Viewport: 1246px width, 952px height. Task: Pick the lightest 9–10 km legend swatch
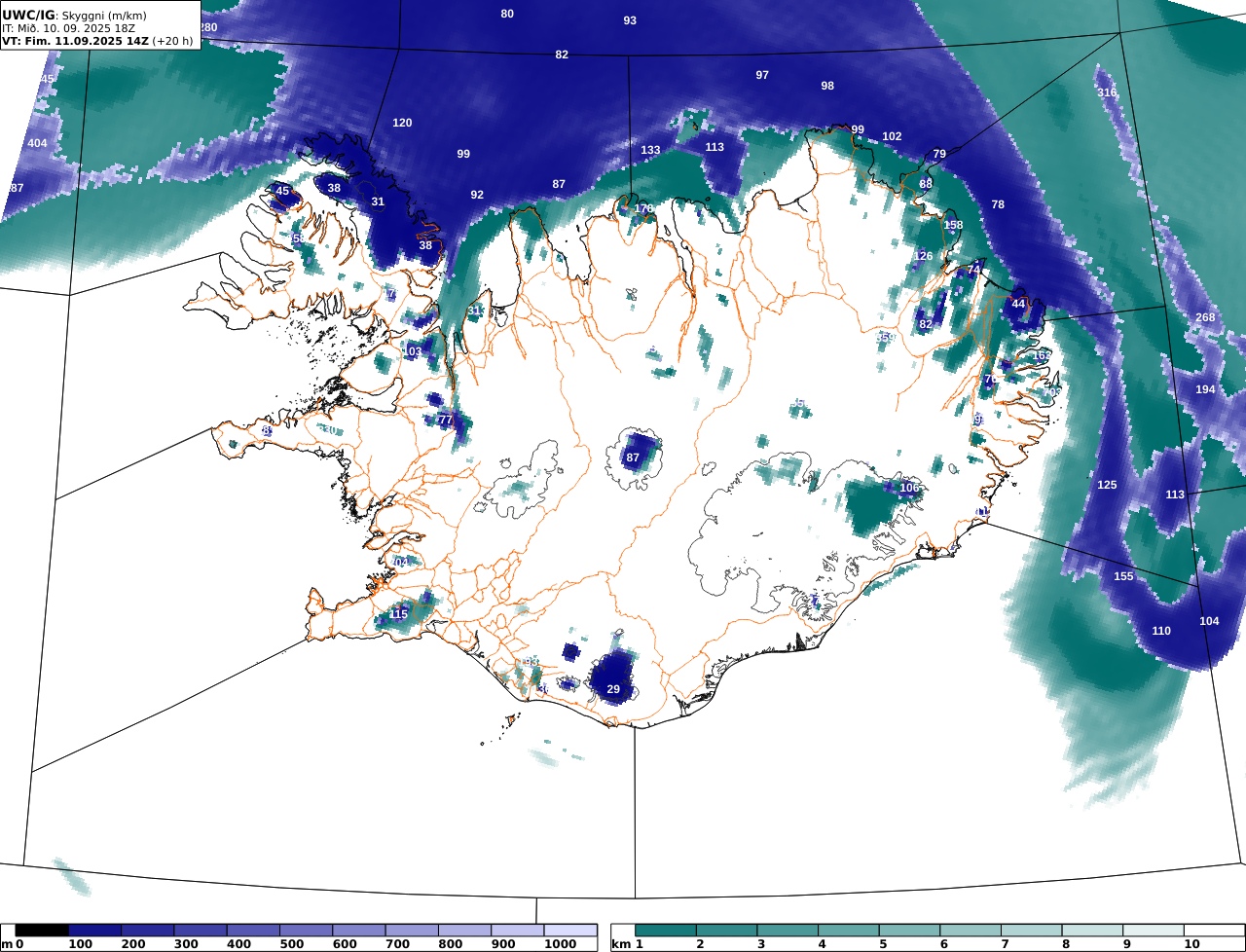coord(1154,931)
